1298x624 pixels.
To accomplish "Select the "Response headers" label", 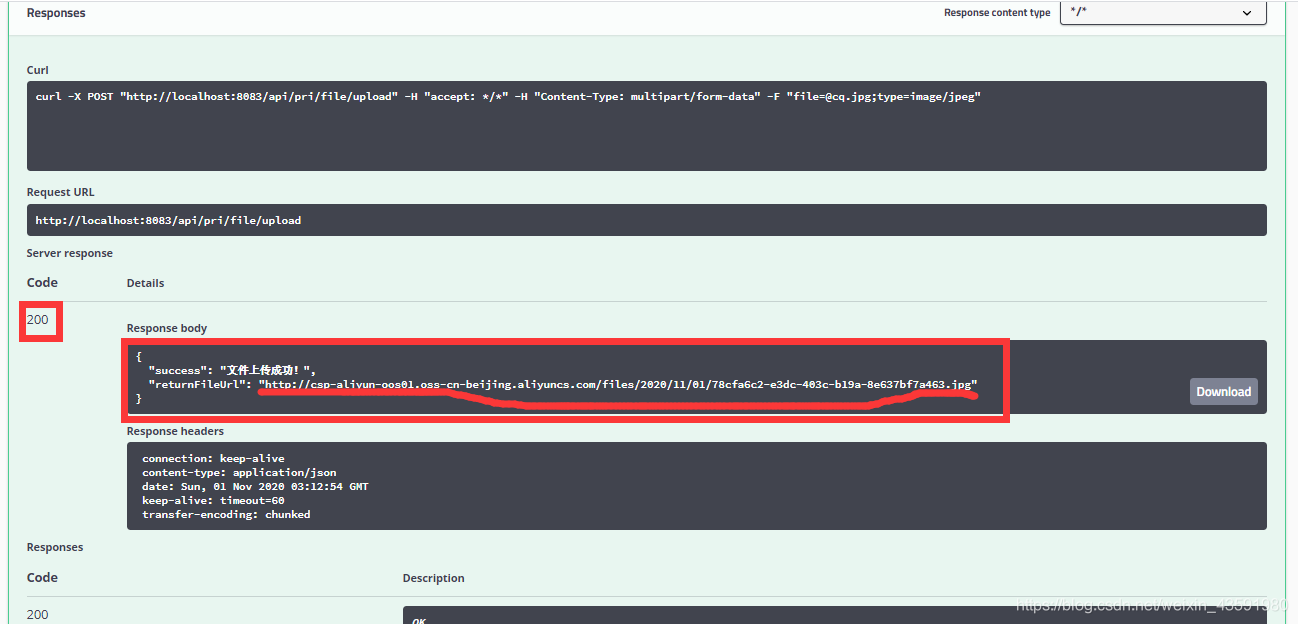I will click(175, 431).
